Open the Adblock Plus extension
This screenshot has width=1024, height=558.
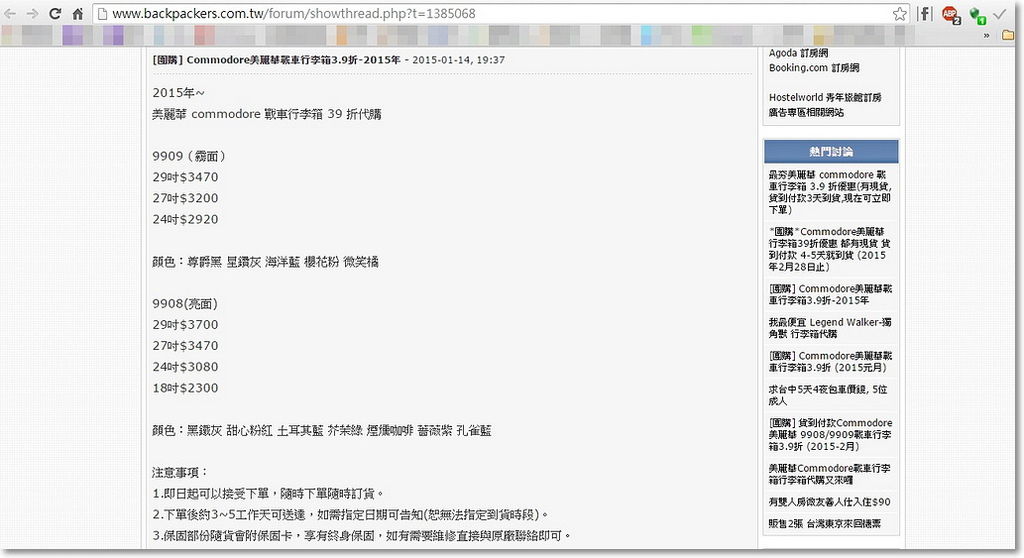pyautogui.click(x=950, y=14)
